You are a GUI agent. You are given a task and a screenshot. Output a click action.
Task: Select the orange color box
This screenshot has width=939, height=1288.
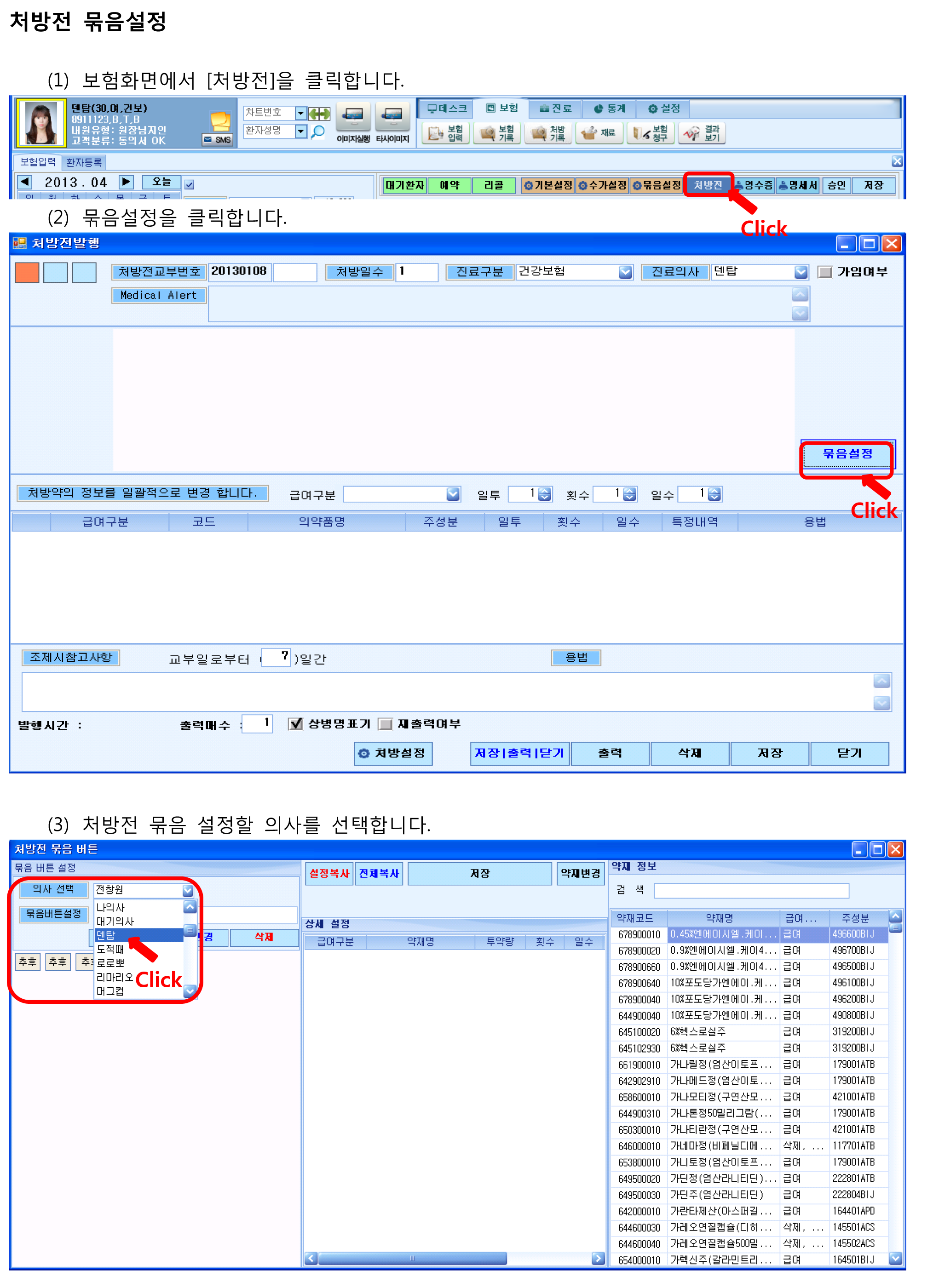click(x=27, y=273)
